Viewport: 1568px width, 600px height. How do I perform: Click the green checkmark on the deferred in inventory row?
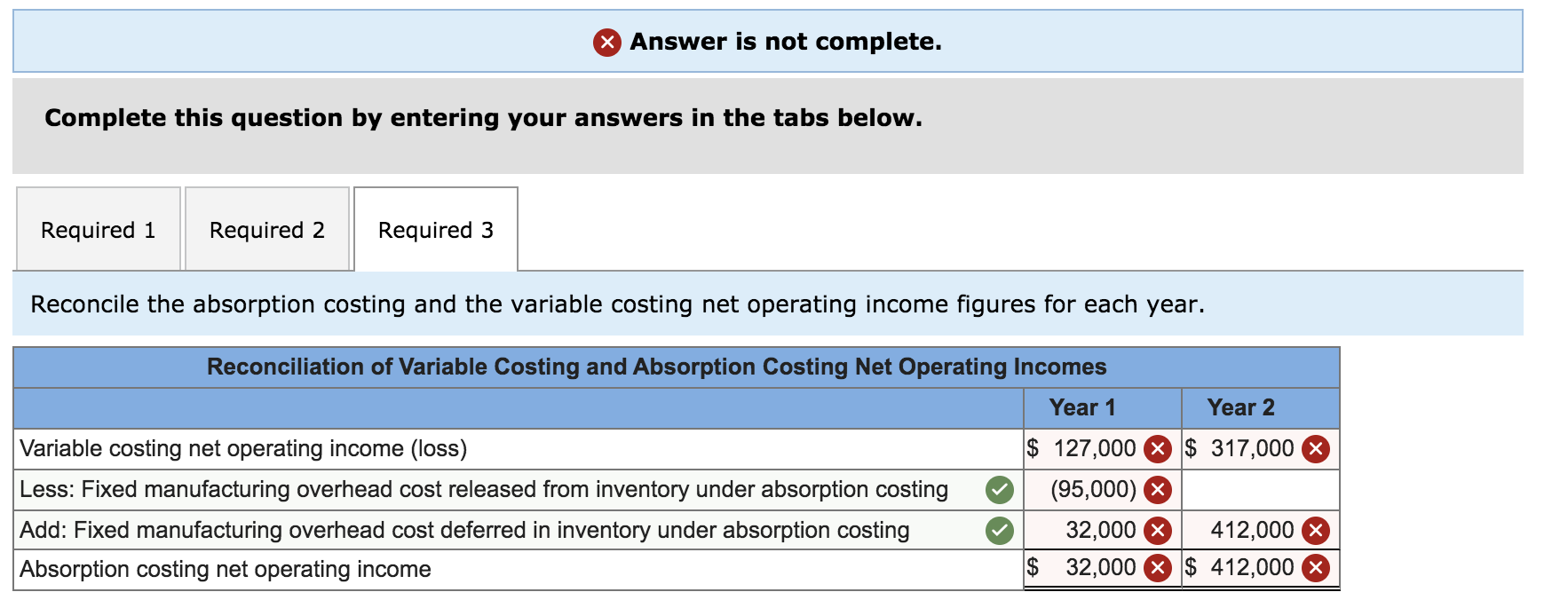998,530
